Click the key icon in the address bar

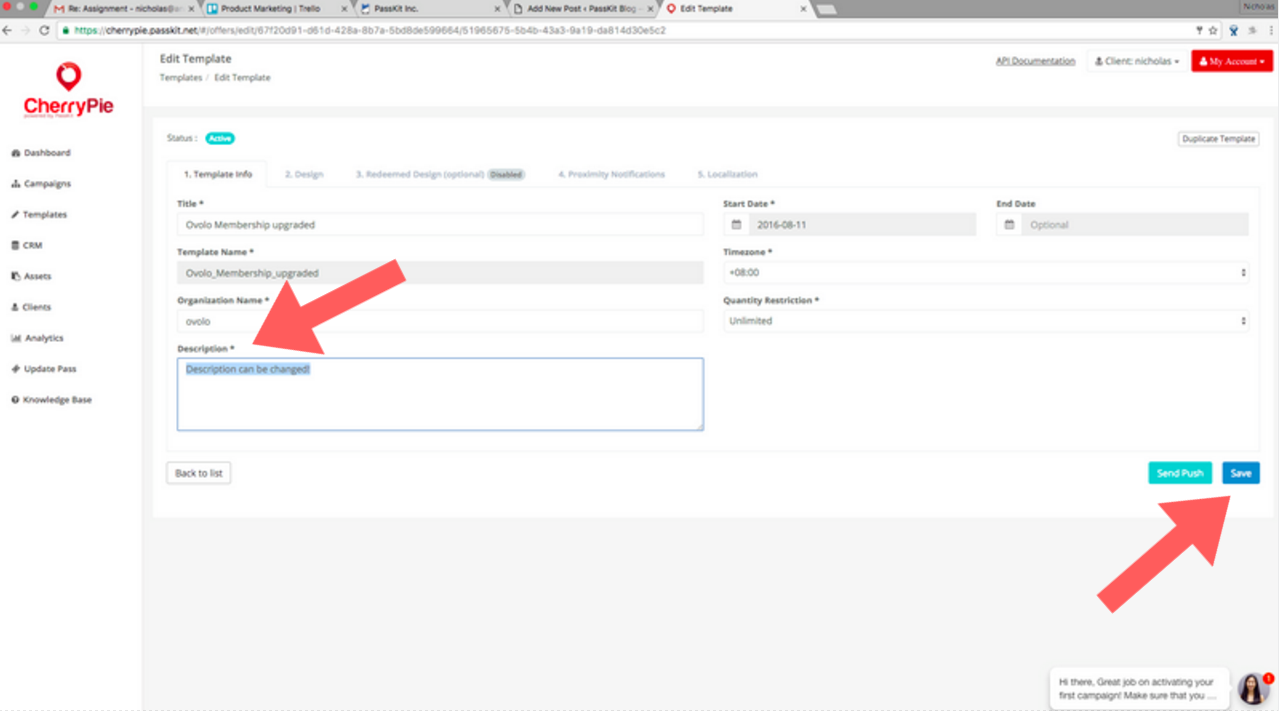pyautogui.click(x=1200, y=30)
